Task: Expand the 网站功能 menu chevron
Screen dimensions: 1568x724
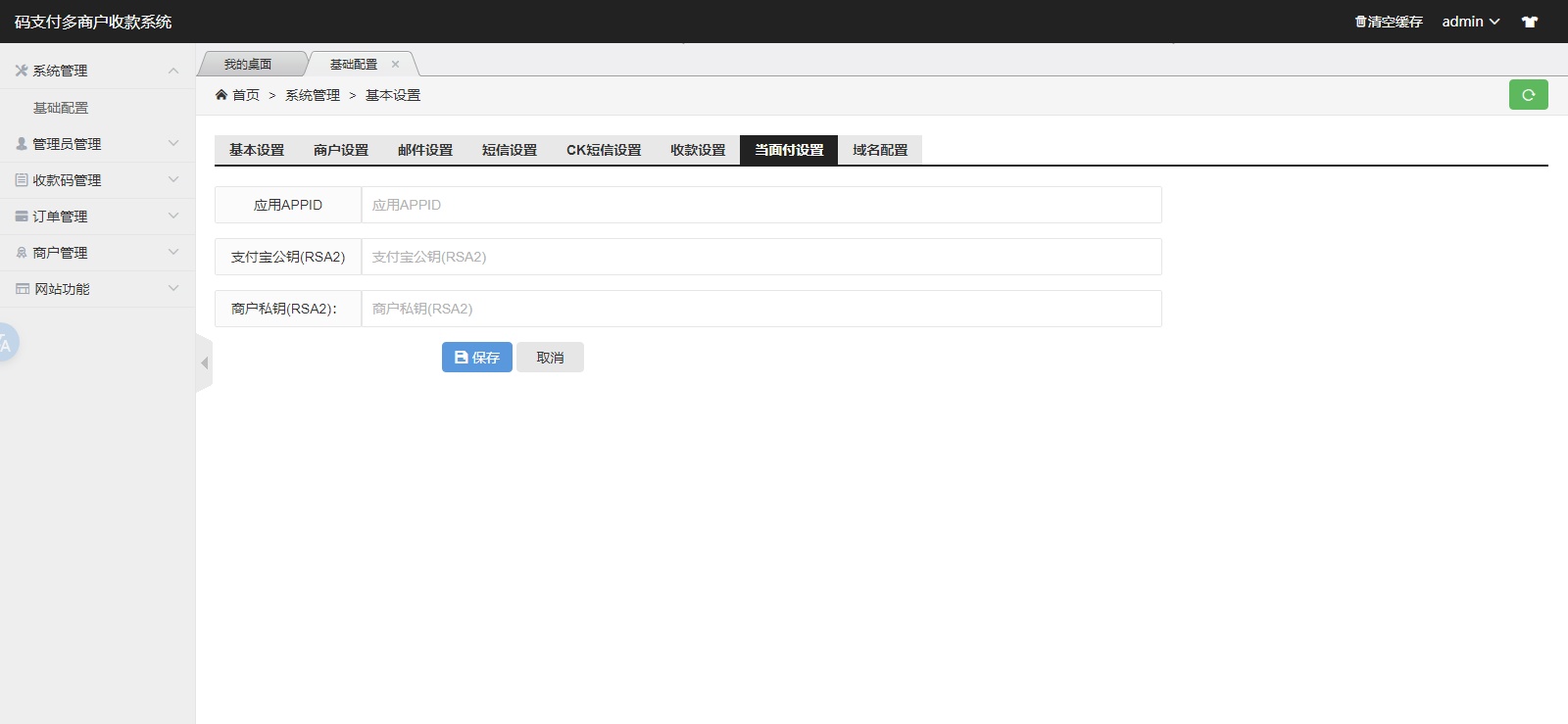Action: (x=173, y=288)
